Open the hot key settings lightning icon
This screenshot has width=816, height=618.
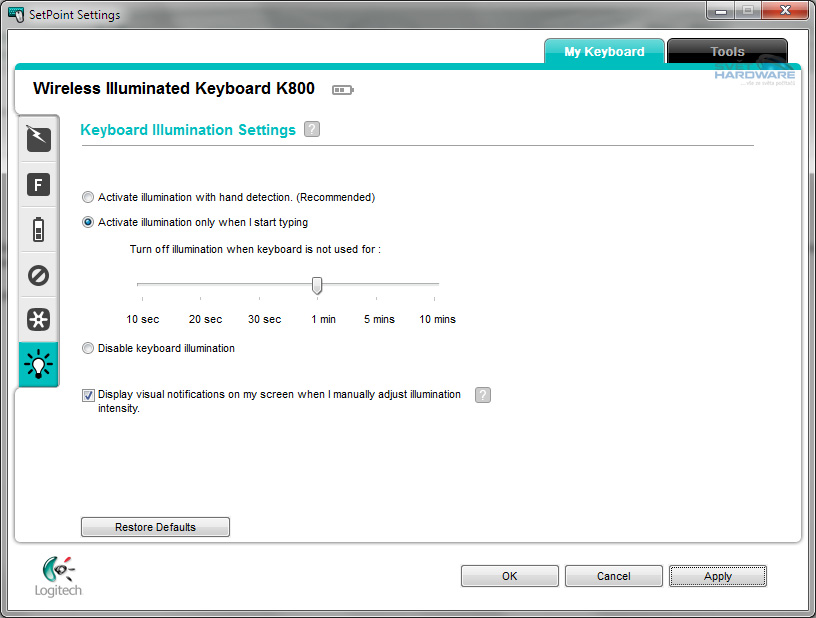[38, 138]
